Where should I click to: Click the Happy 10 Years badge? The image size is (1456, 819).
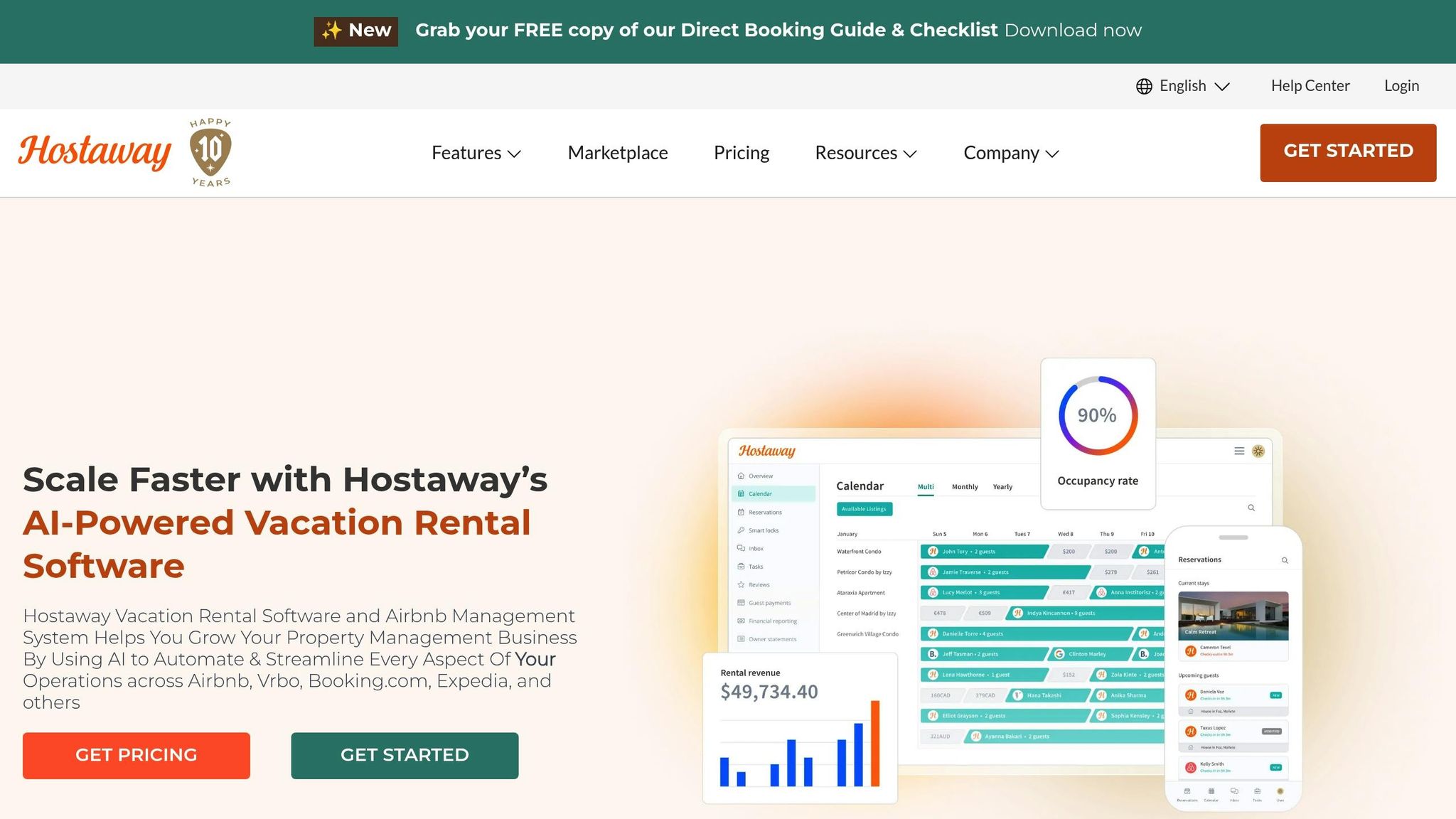tap(210, 152)
